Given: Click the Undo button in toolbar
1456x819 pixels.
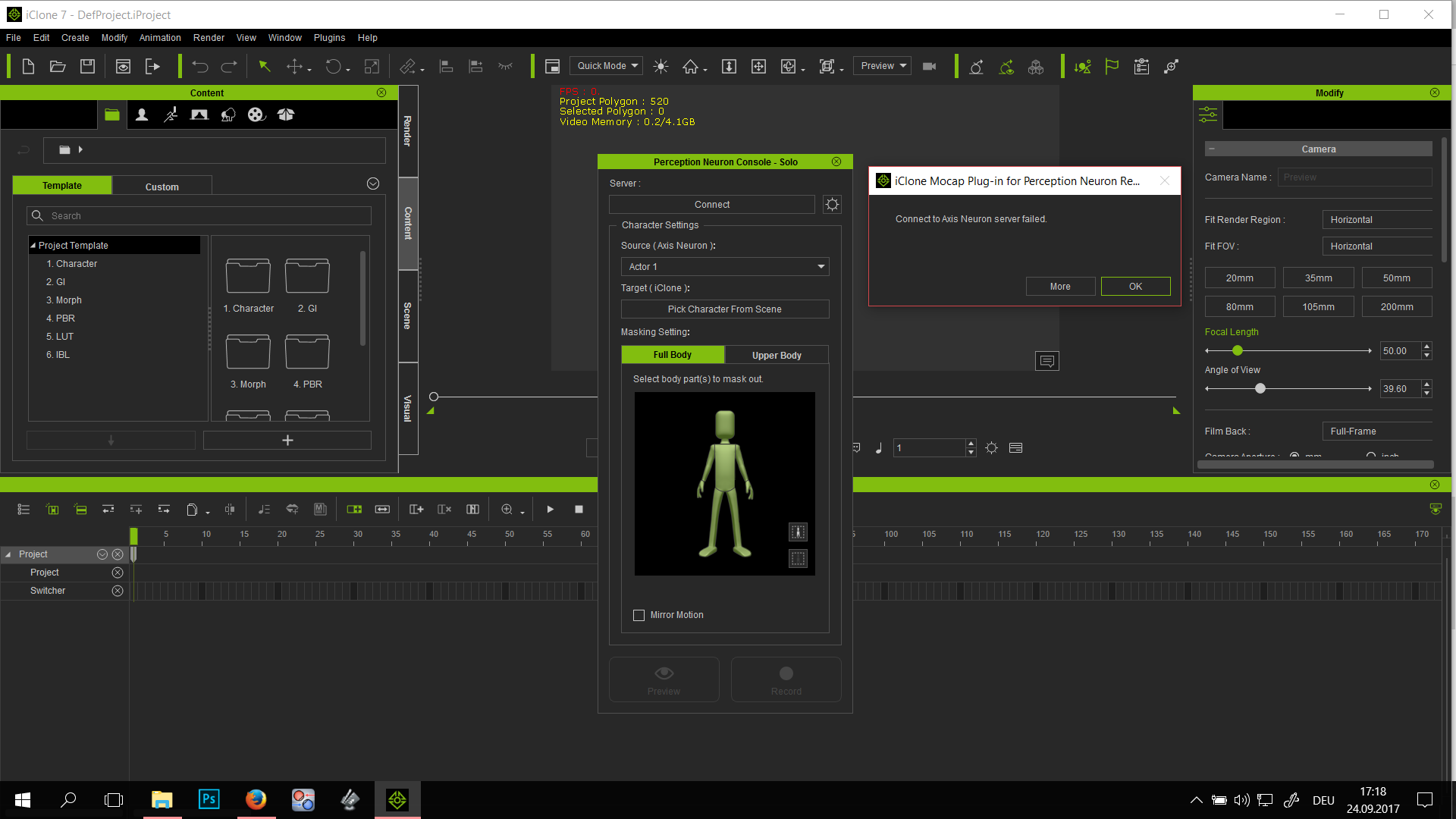Looking at the screenshot, I should point(200,66).
